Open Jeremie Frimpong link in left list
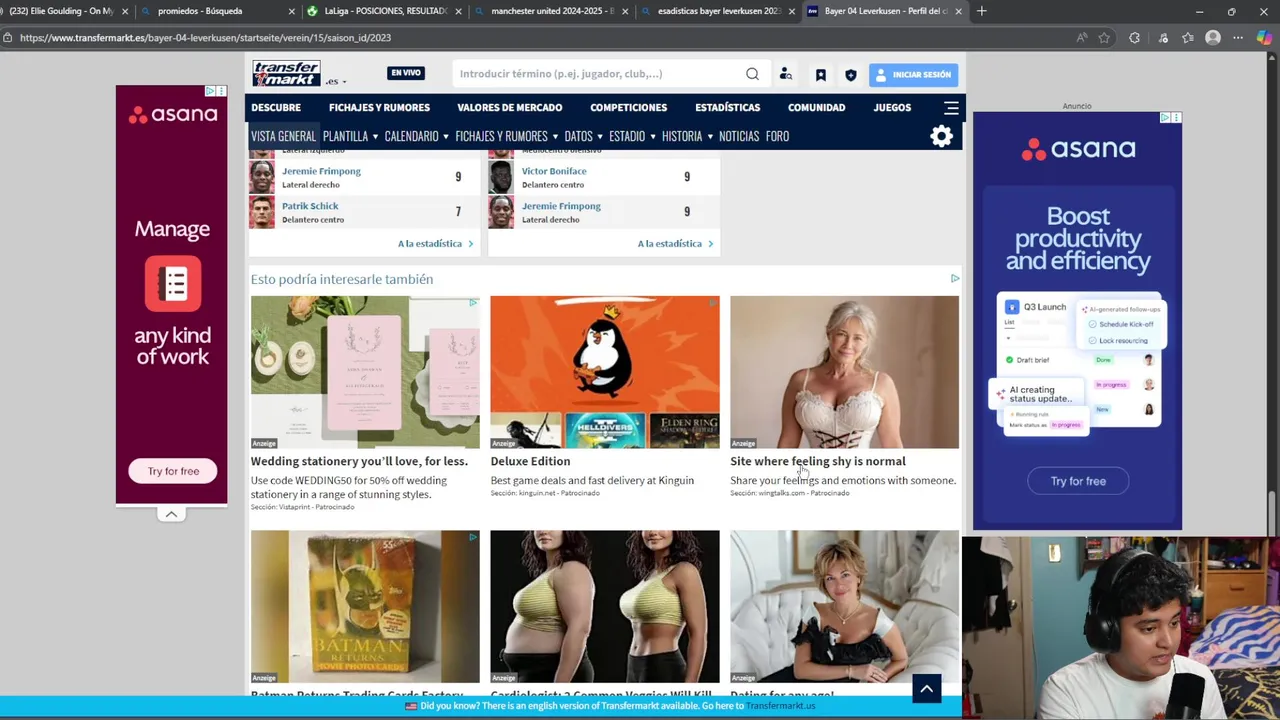This screenshot has height=720, width=1280. point(321,171)
